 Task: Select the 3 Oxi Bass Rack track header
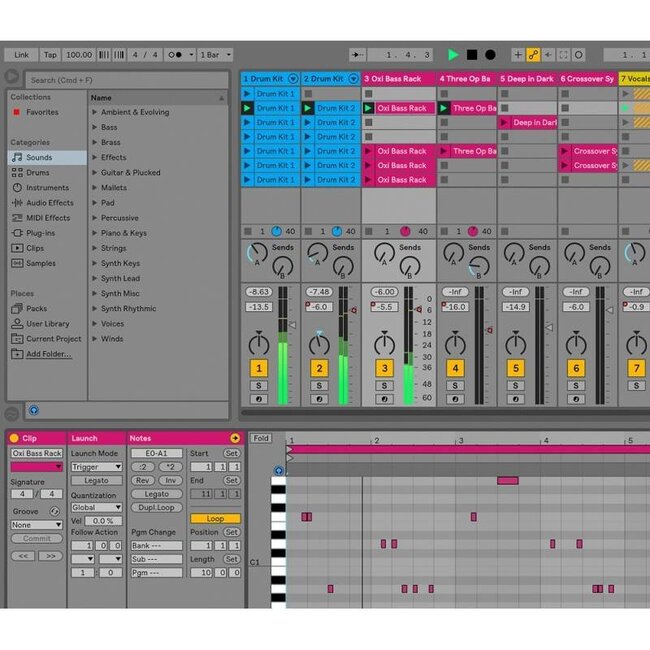399,79
